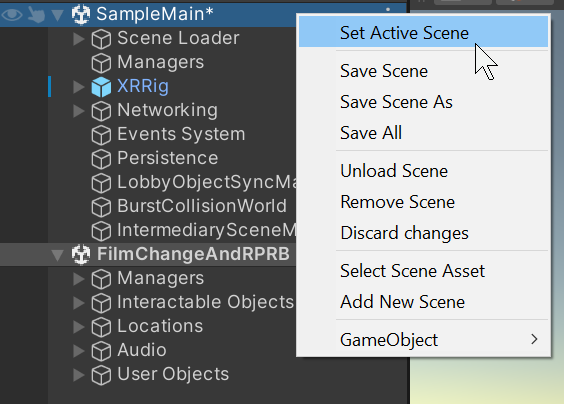Select the blue XRRig prefab cube icon
This screenshot has height=404, width=564.
(101, 87)
